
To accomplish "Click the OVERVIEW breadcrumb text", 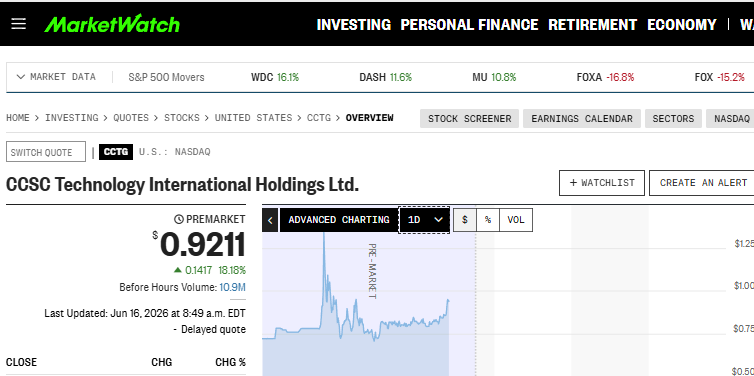I will point(369,118).
